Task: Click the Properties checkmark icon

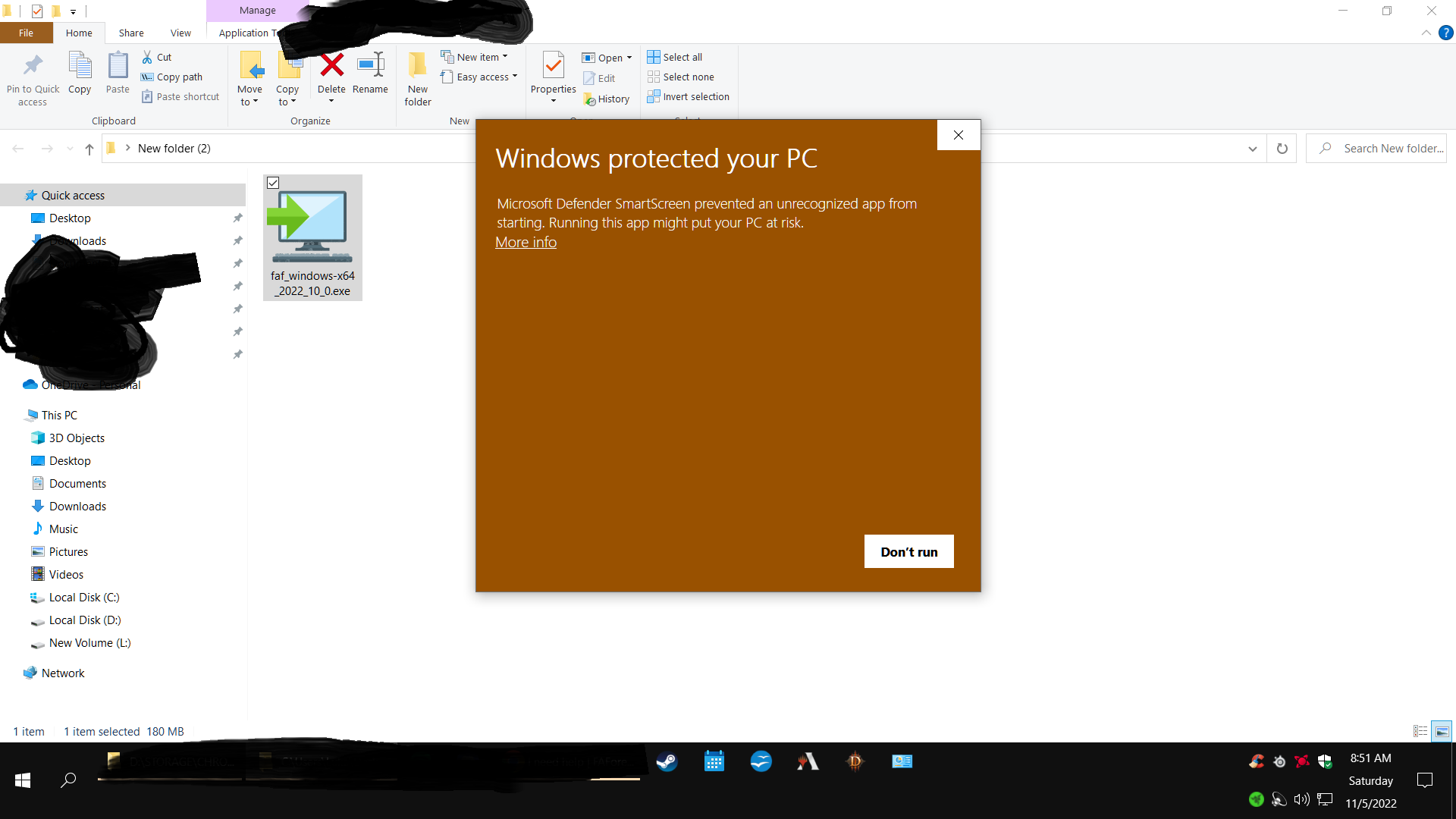Action: click(x=554, y=66)
